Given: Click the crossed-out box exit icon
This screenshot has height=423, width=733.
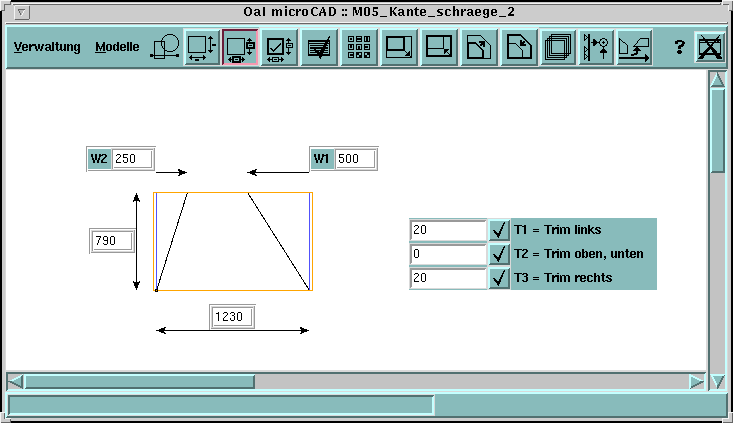Looking at the screenshot, I should click(710, 47).
